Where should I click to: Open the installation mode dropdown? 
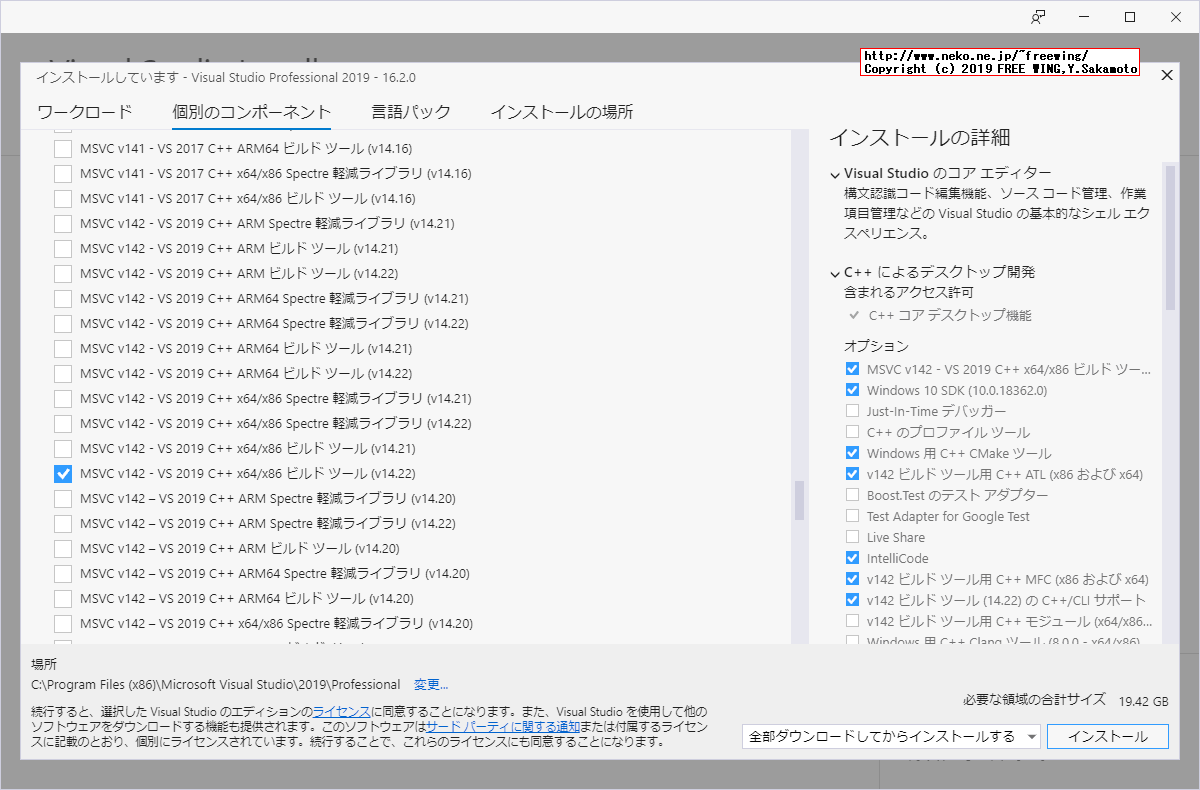(x=1030, y=736)
